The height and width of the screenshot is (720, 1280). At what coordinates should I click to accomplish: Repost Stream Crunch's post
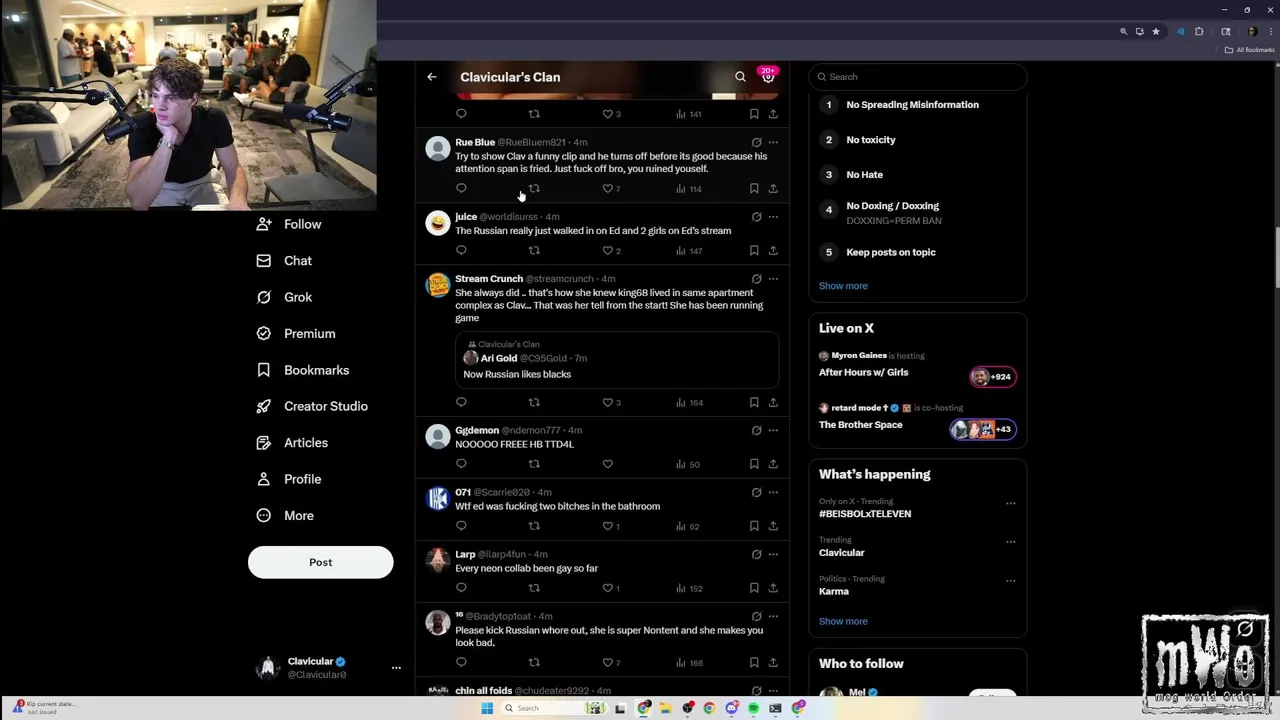534,403
